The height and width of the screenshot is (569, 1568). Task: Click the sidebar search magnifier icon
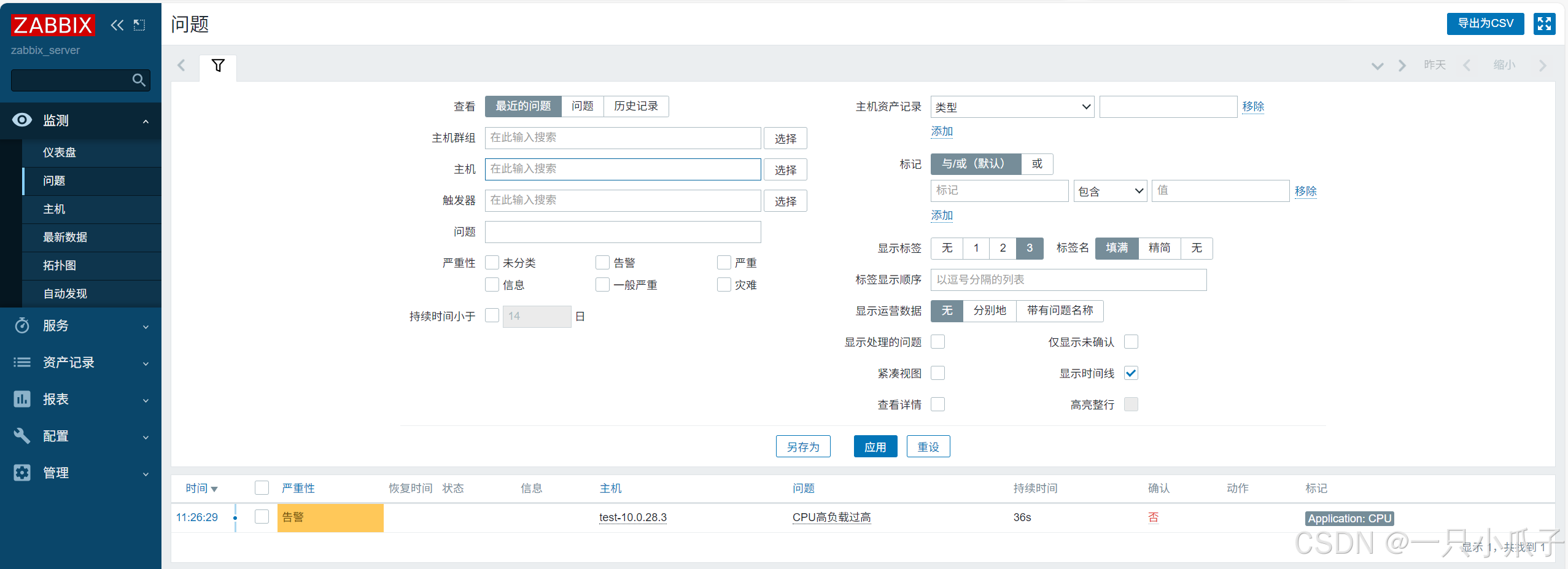tap(139, 80)
